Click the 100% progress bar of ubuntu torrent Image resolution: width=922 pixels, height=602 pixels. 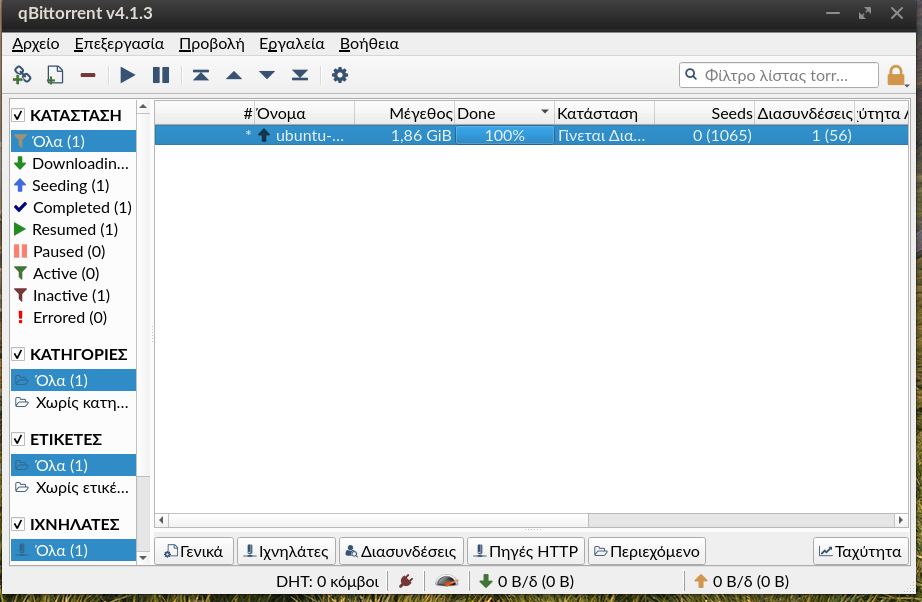pyautogui.click(x=505, y=136)
